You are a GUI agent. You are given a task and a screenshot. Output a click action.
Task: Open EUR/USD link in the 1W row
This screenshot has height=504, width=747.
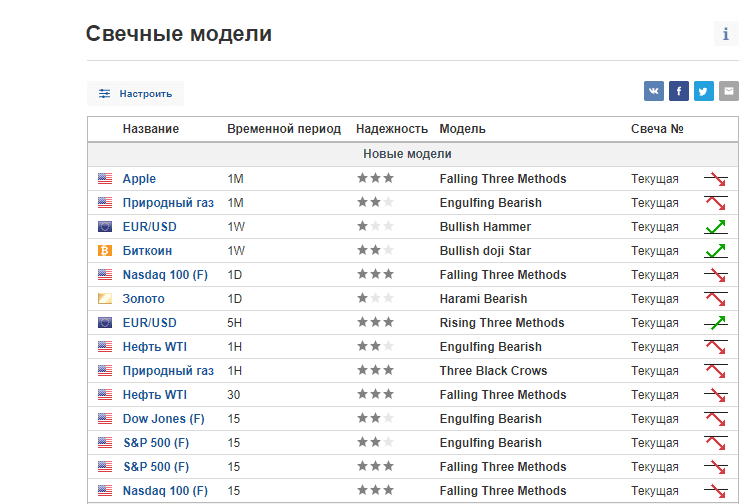150,227
